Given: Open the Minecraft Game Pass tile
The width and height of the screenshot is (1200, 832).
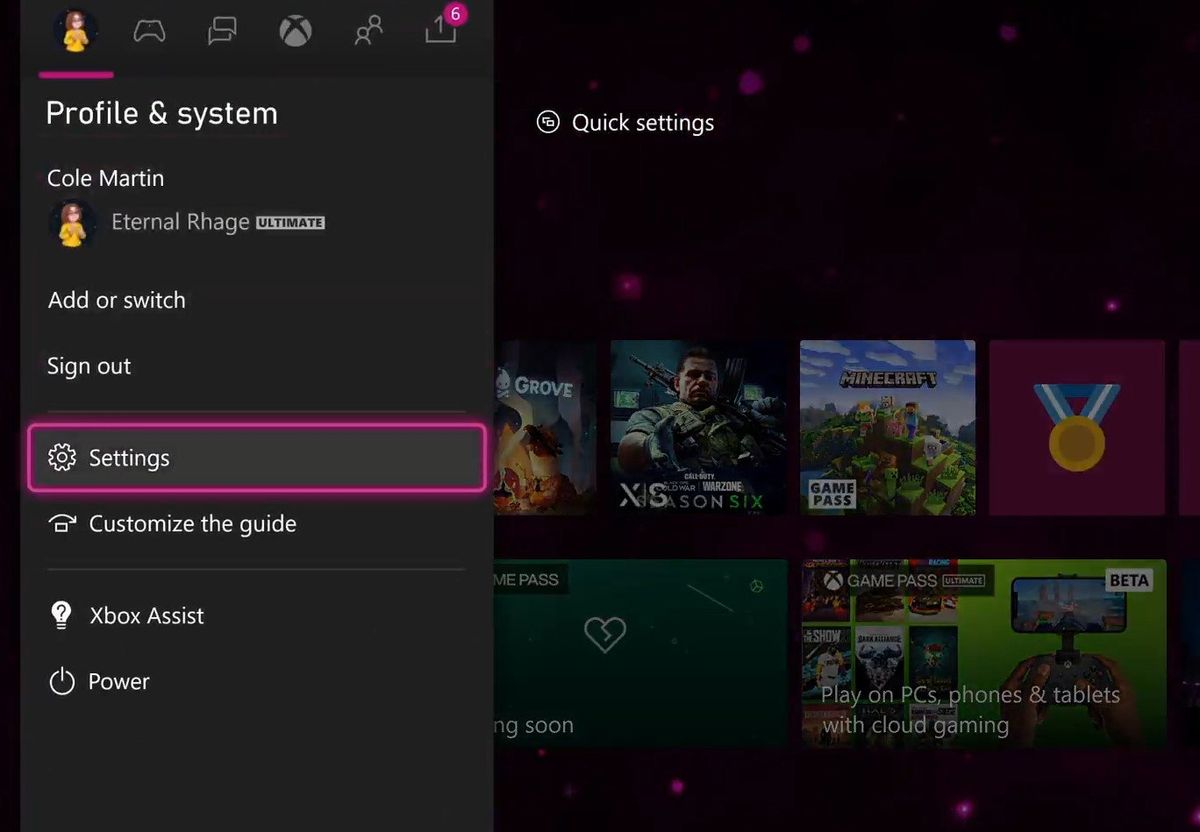Looking at the screenshot, I should click(x=886, y=428).
